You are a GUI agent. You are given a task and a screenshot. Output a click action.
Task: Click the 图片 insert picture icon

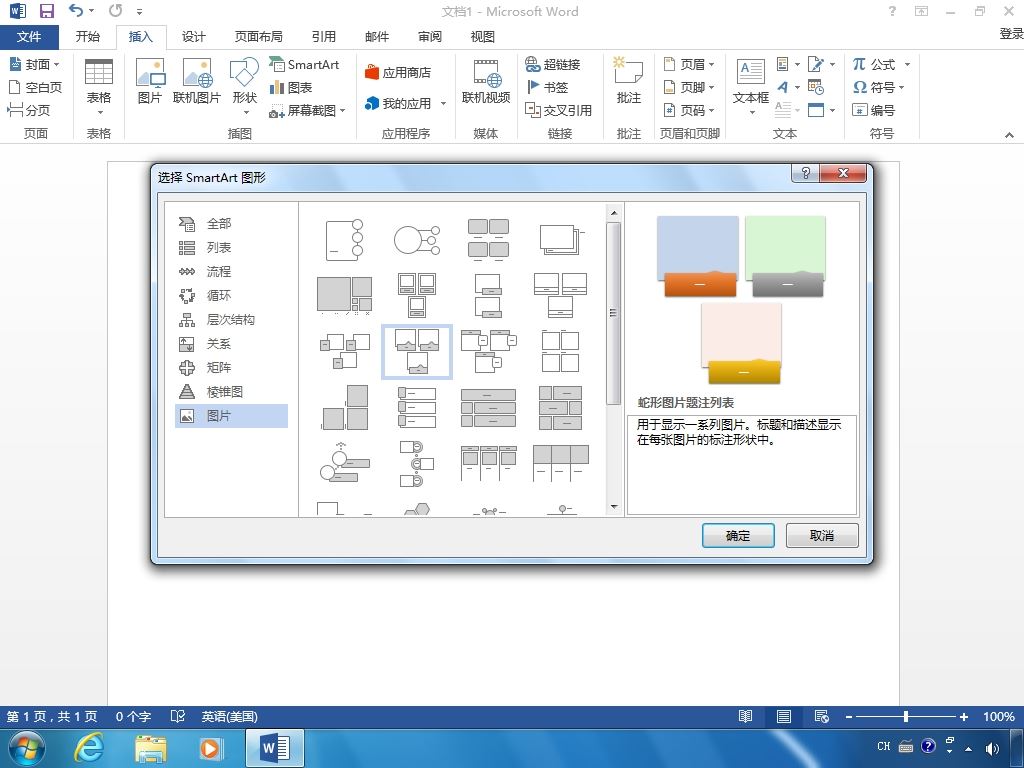coord(150,82)
